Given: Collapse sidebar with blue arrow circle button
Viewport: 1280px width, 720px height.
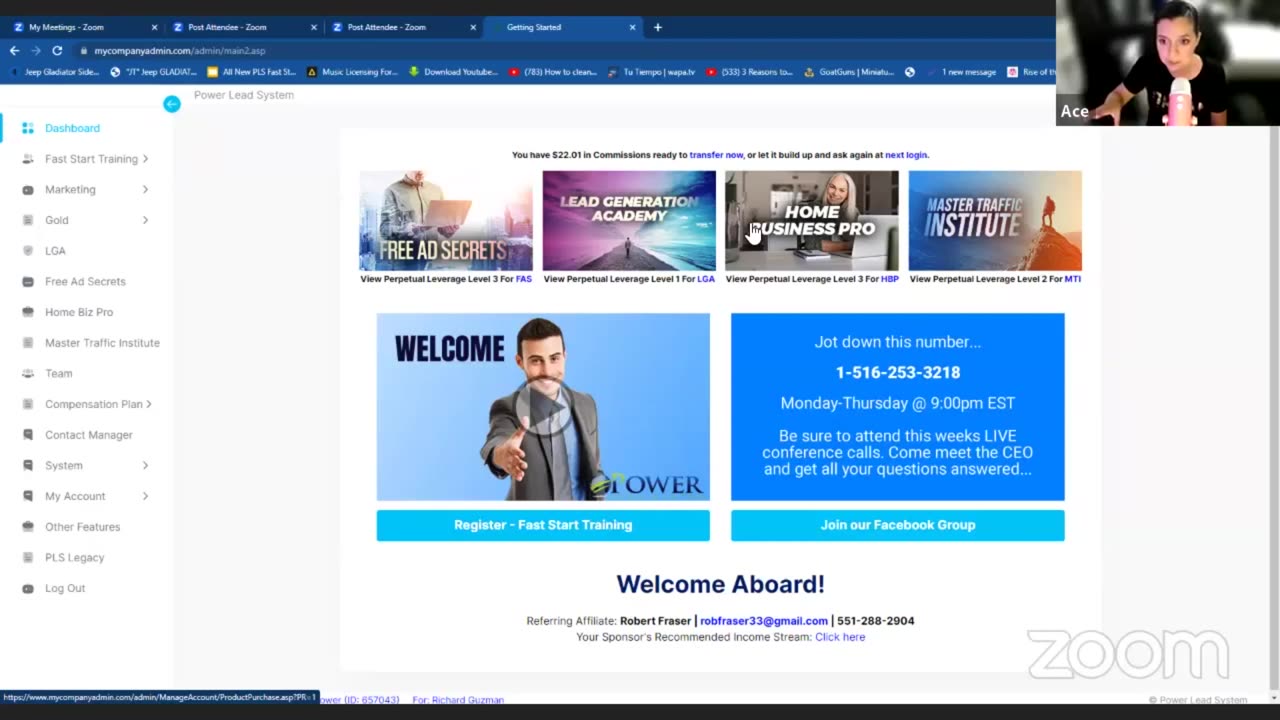Looking at the screenshot, I should (172, 104).
